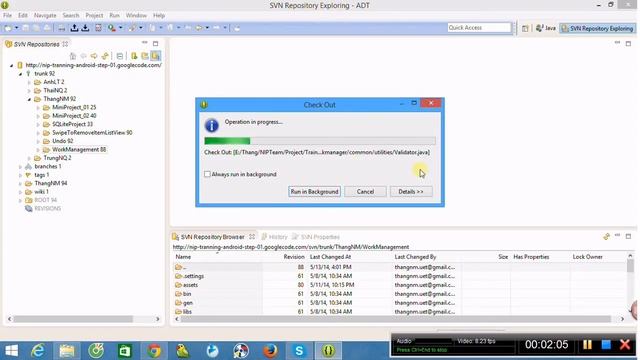
Task: Open the Run toolbar dropdown arrow
Action: [x=120, y=28]
